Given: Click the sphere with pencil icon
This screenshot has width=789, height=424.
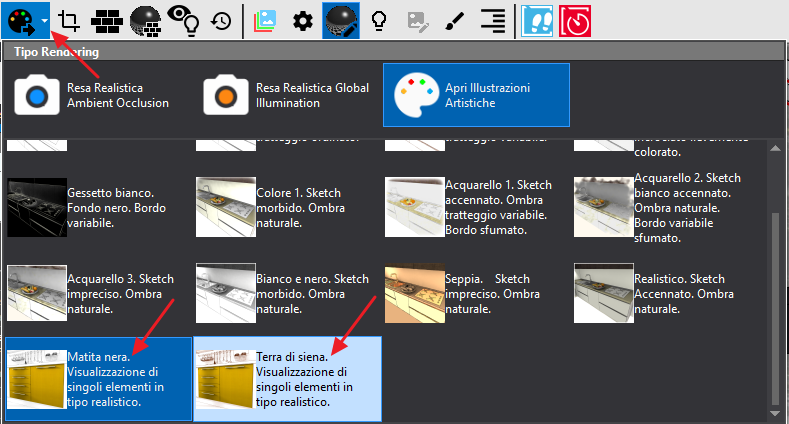Looking at the screenshot, I should coord(341,20).
